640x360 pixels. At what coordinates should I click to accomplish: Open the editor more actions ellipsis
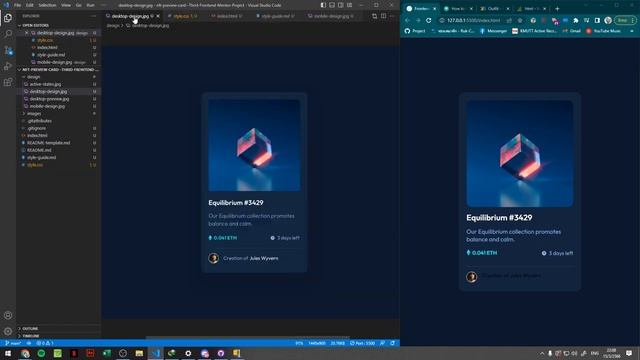pyautogui.click(x=392, y=16)
